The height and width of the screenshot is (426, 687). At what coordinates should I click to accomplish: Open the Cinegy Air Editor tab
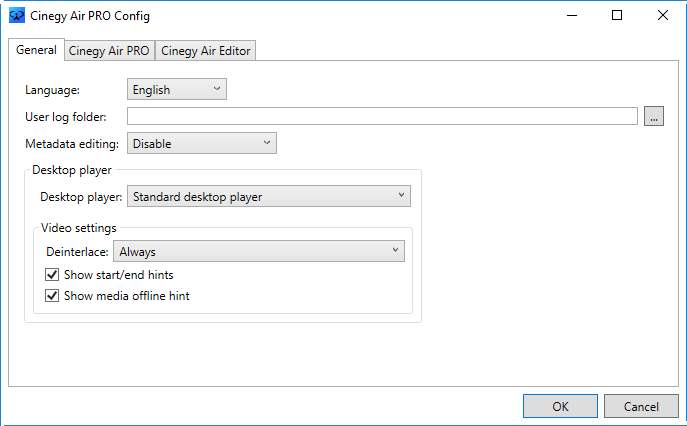(205, 51)
